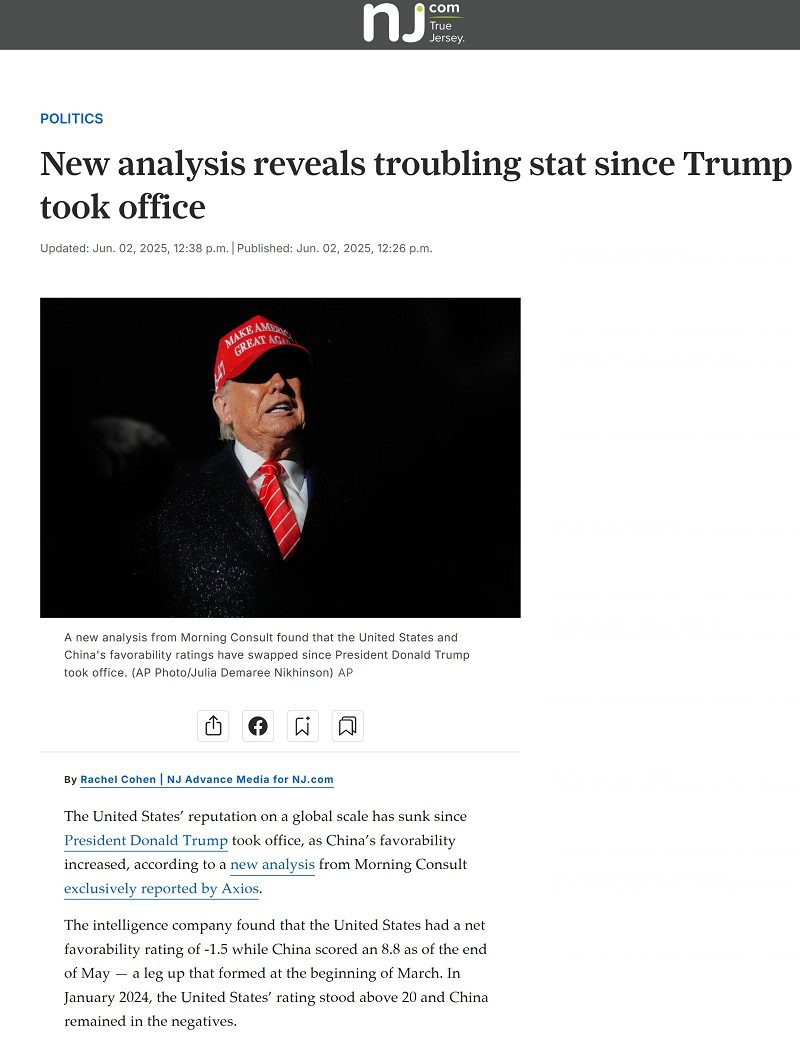Click NJ Advance Media for NJ.com link
The height and width of the screenshot is (1044, 800).
coord(250,779)
